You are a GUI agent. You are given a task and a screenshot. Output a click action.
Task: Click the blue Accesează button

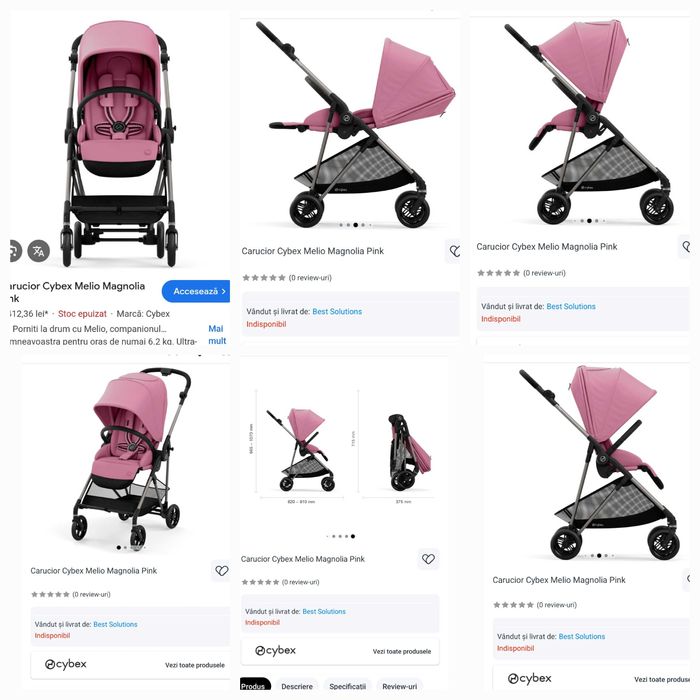pos(196,291)
